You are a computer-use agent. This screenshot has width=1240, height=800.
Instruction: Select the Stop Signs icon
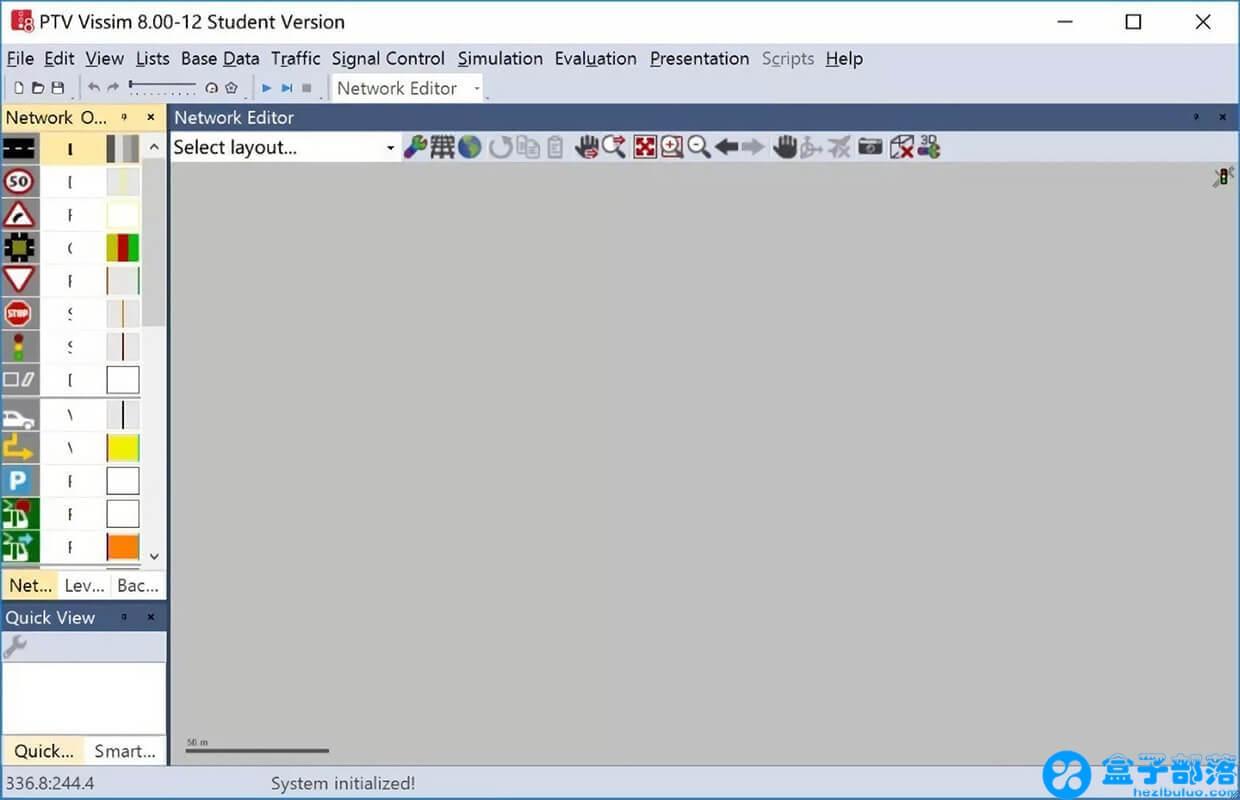(20, 313)
